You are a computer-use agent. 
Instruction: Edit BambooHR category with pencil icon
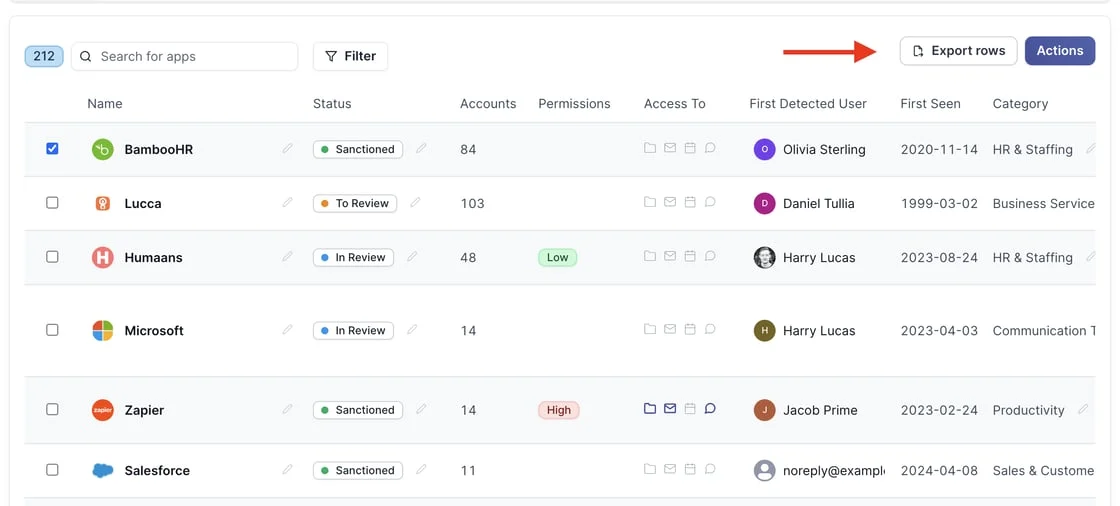click(x=1090, y=149)
